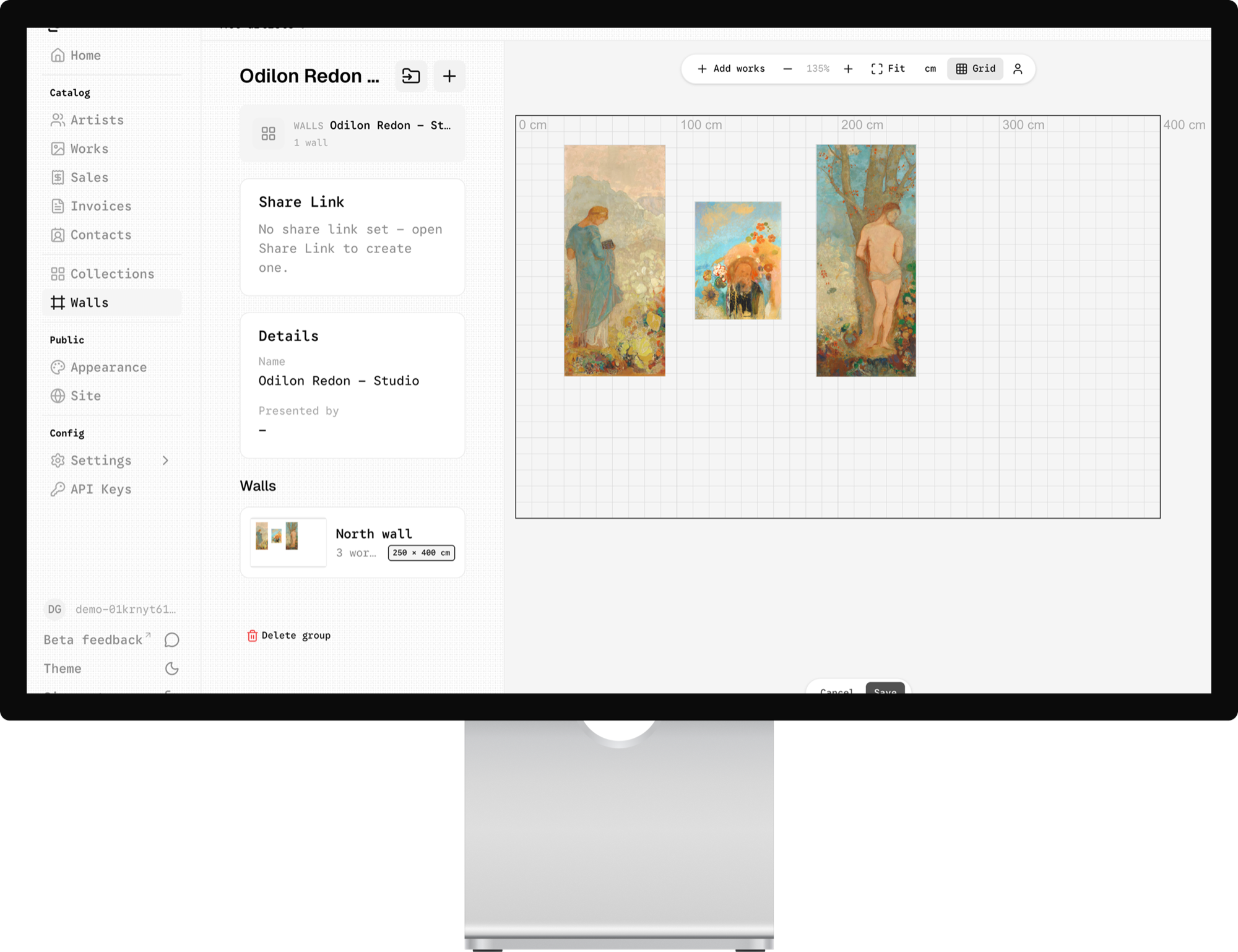Viewport: 1238px width, 952px height.
Task: Click the 135% zoom level
Action: click(818, 69)
